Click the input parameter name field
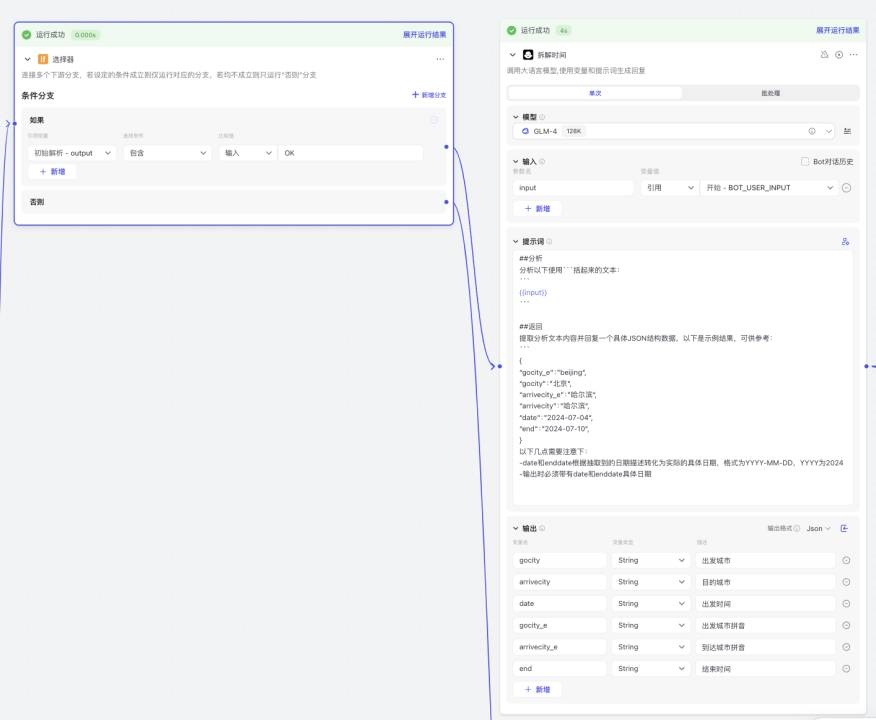 point(573,188)
